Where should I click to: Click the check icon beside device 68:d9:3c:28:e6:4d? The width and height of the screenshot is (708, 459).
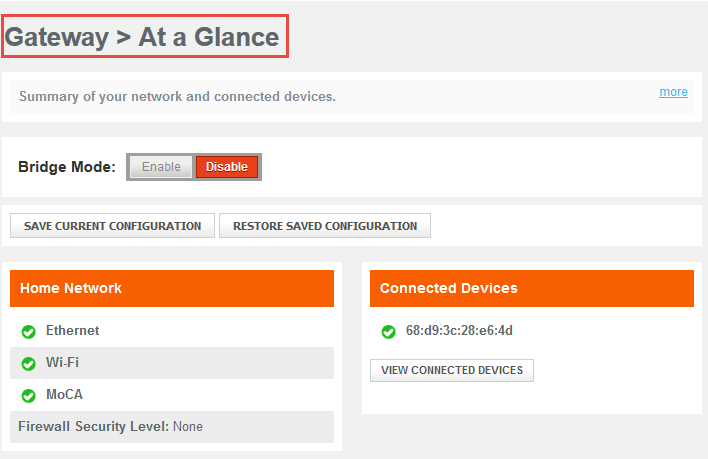click(388, 331)
